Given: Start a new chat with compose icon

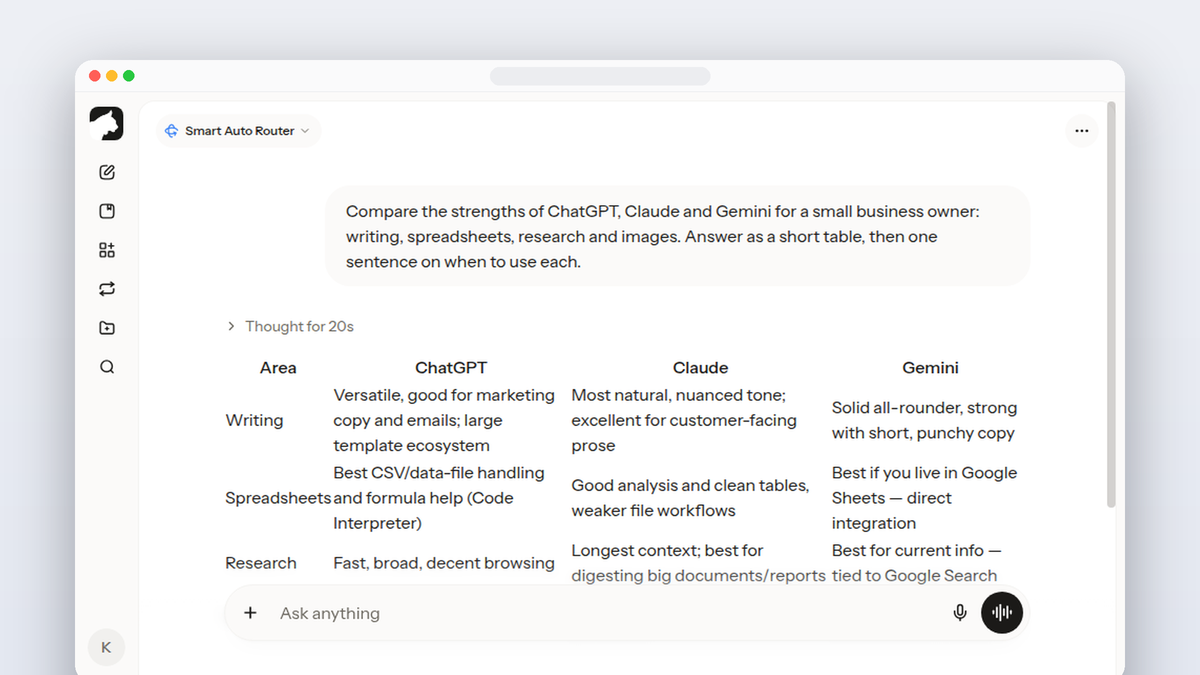Looking at the screenshot, I should (107, 172).
